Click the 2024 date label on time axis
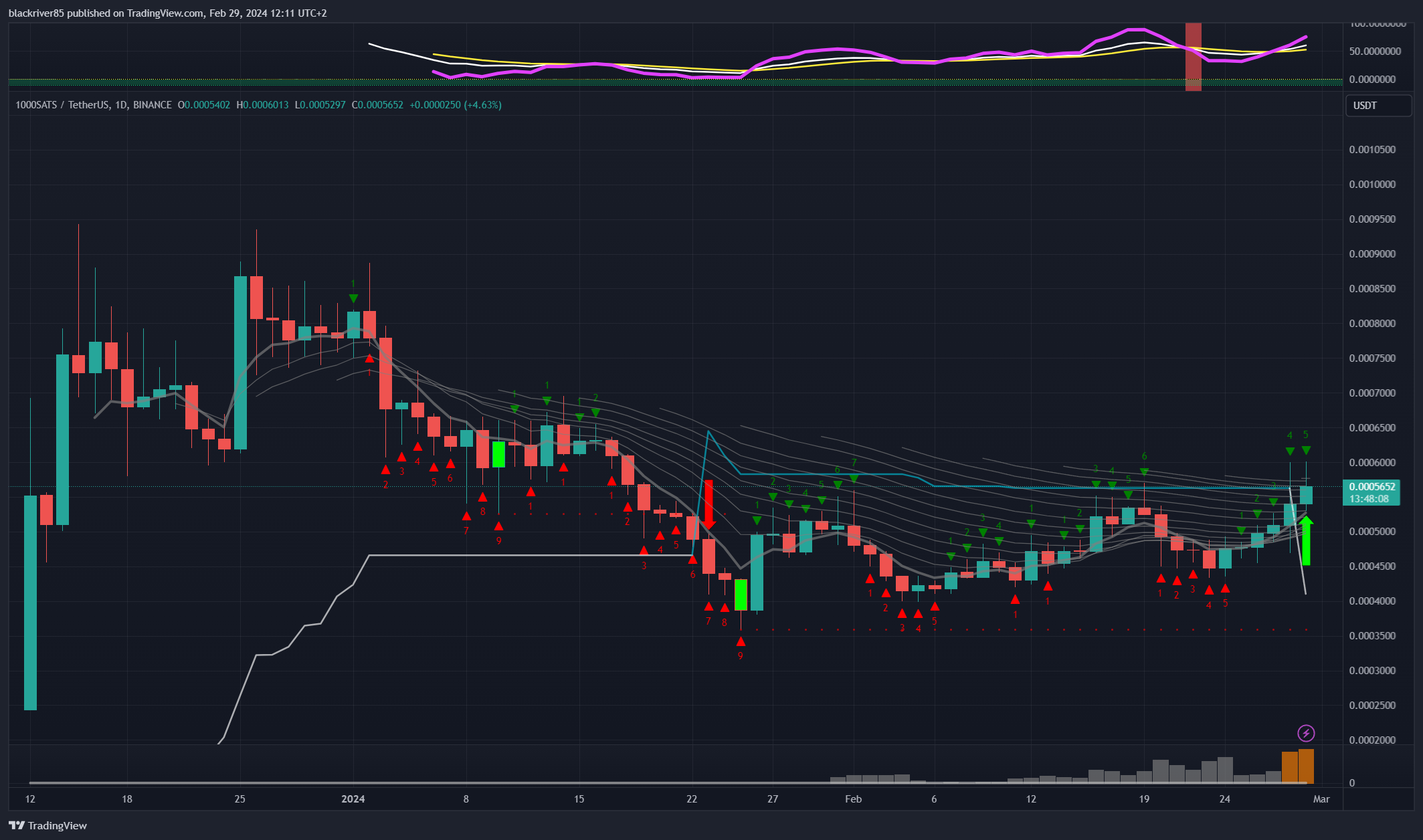 [353, 799]
